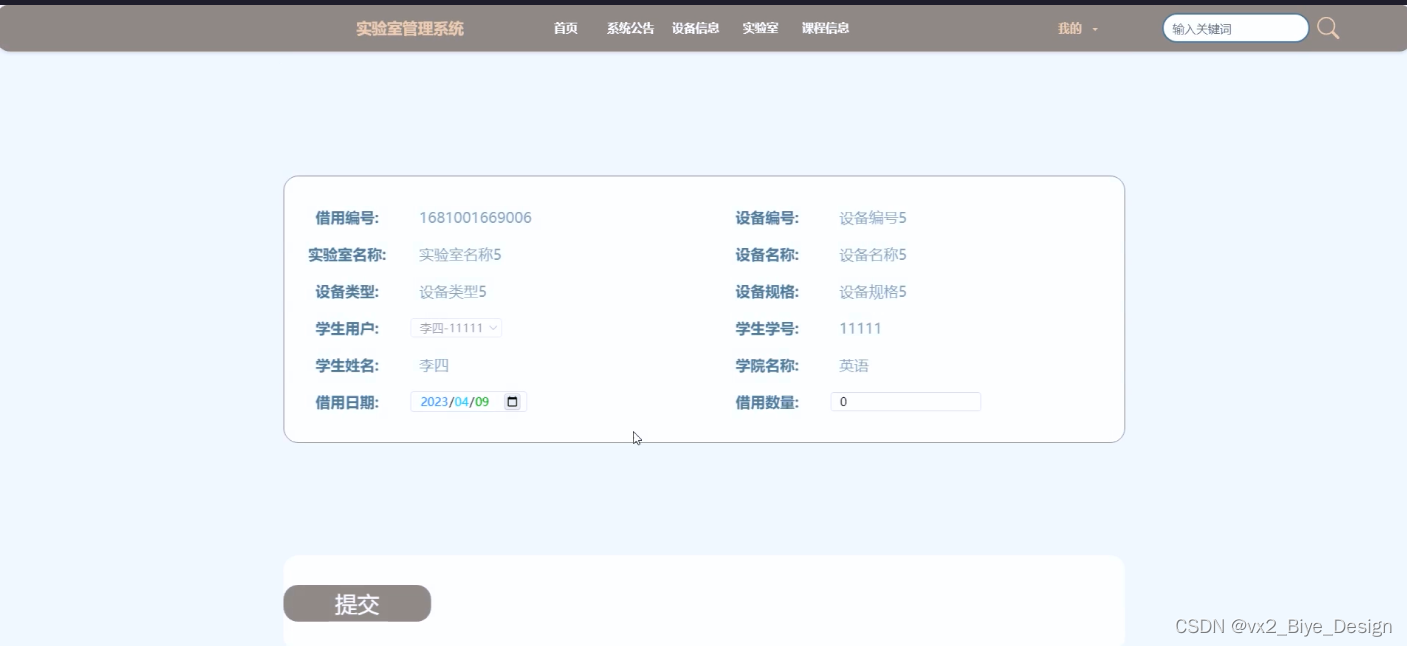Click the 借用数量 input field

point(906,402)
